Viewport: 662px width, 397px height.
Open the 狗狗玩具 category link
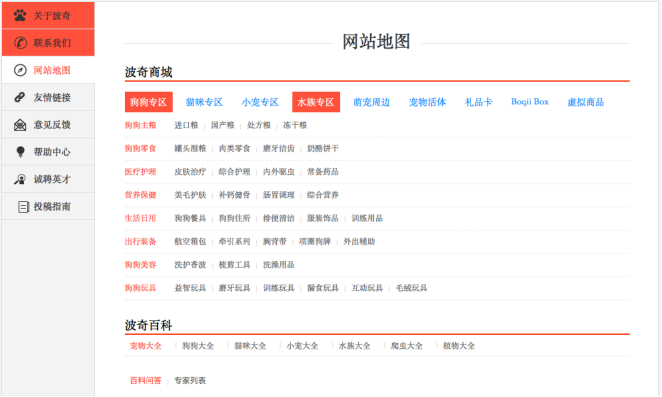pyautogui.click(x=141, y=288)
